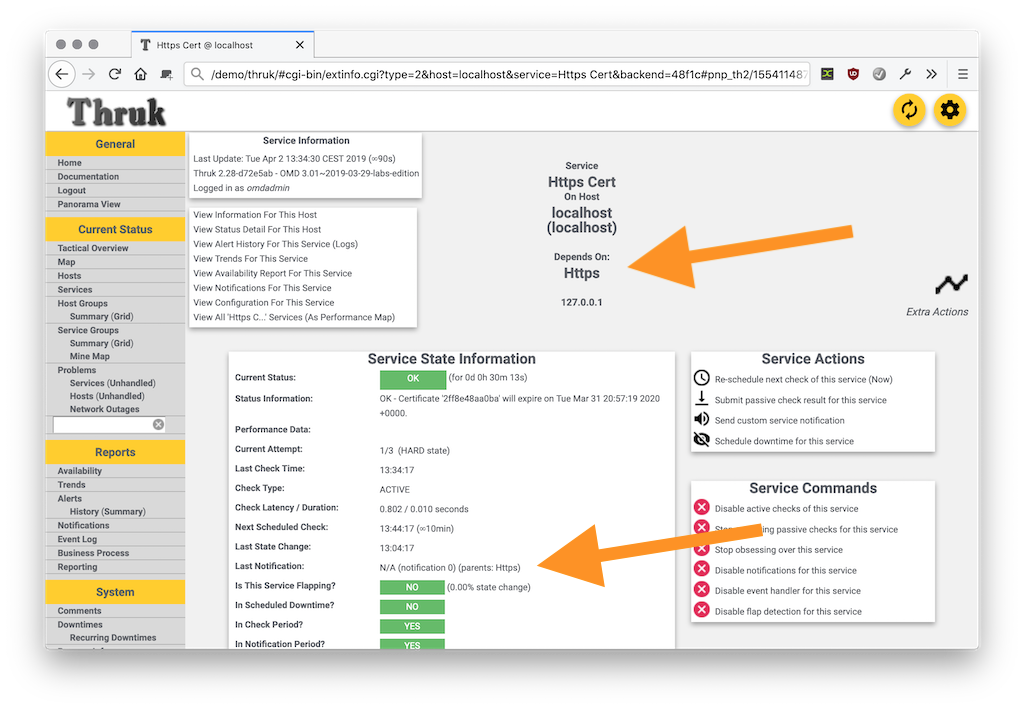
Task: Click Schedule downtime for this service link
Action: point(784,441)
